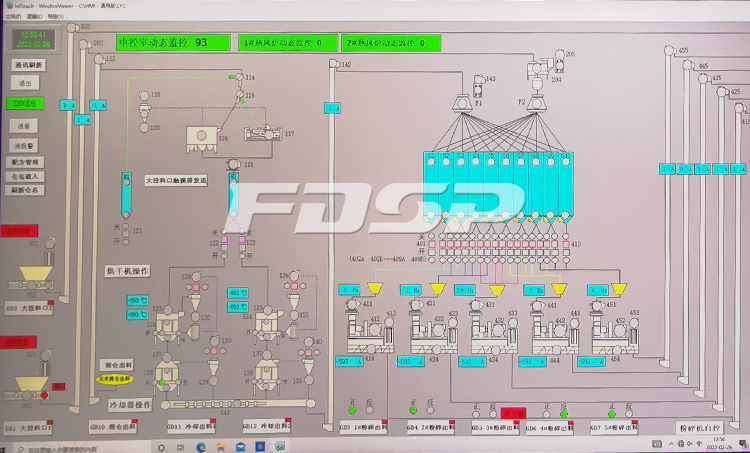This screenshot has width=750, height=453.
Task: Open the 粉碎机自控 auto control panel
Action: 699,426
